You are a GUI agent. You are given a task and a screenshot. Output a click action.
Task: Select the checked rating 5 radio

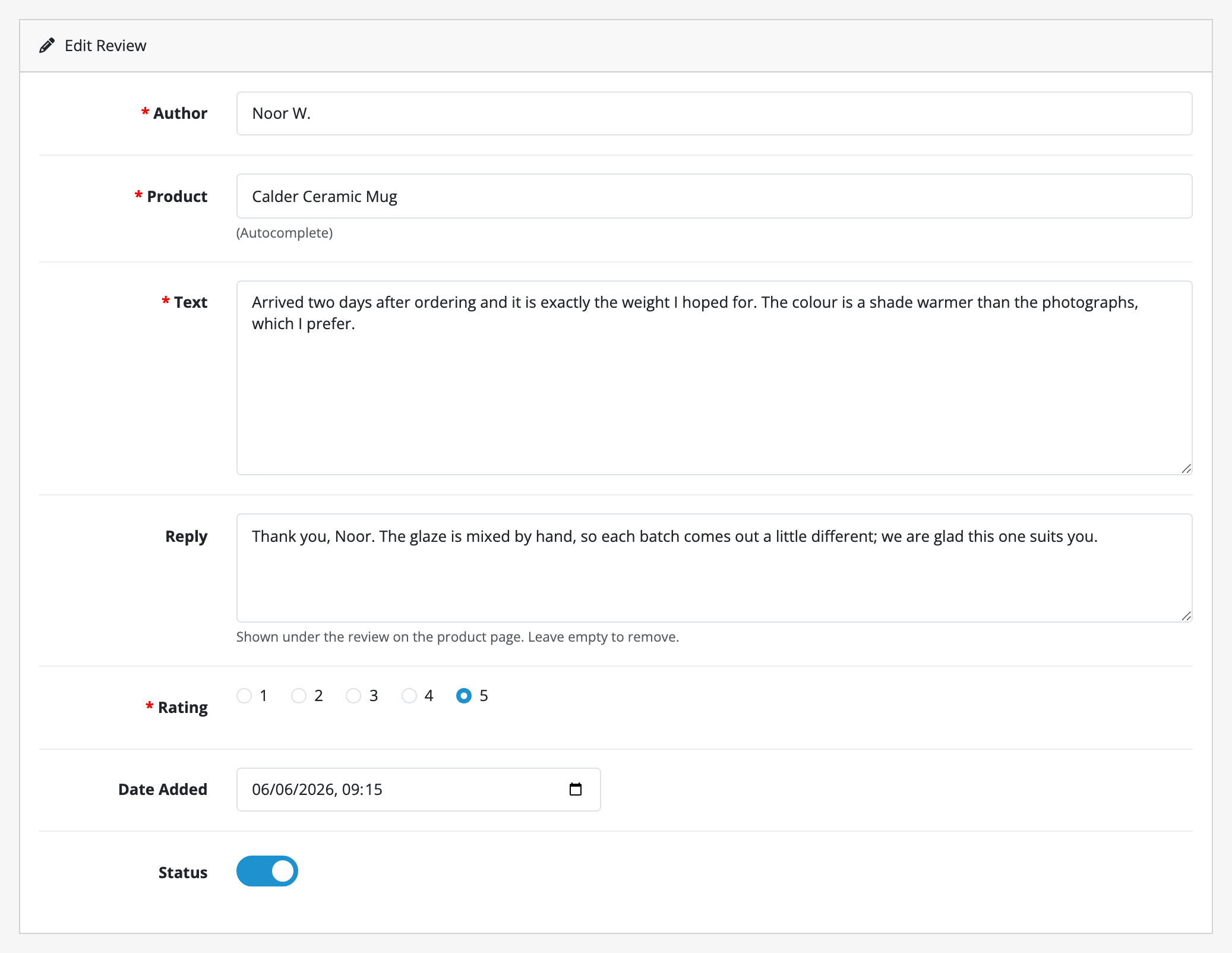(464, 696)
